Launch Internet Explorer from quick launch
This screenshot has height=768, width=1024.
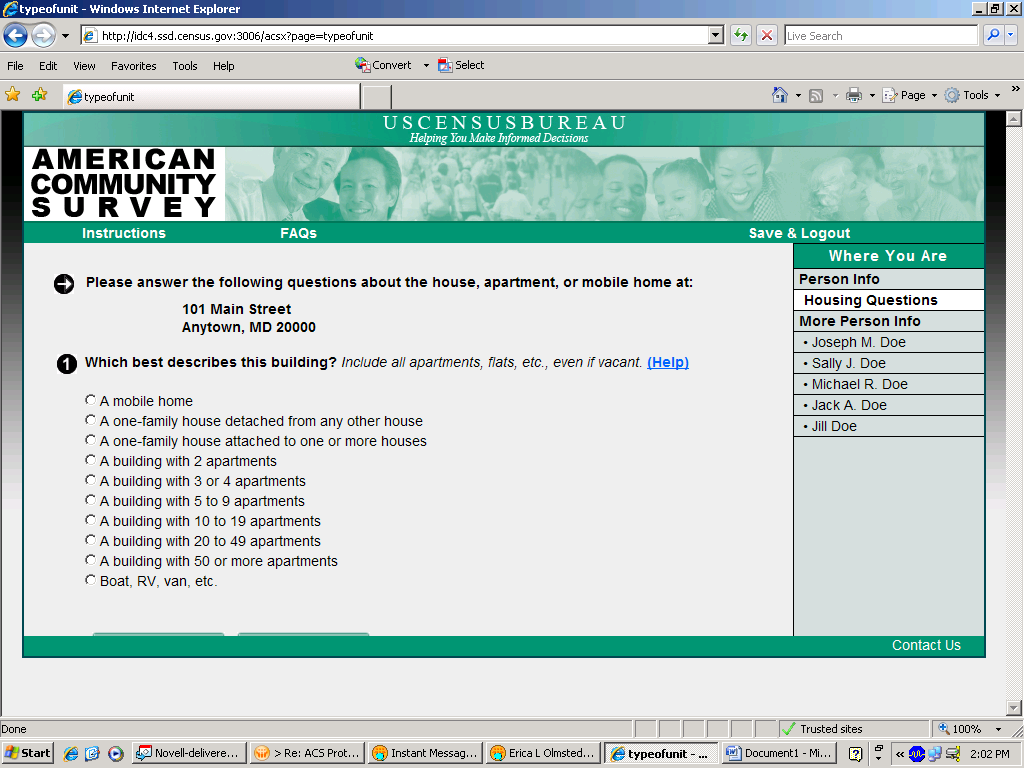[71, 753]
